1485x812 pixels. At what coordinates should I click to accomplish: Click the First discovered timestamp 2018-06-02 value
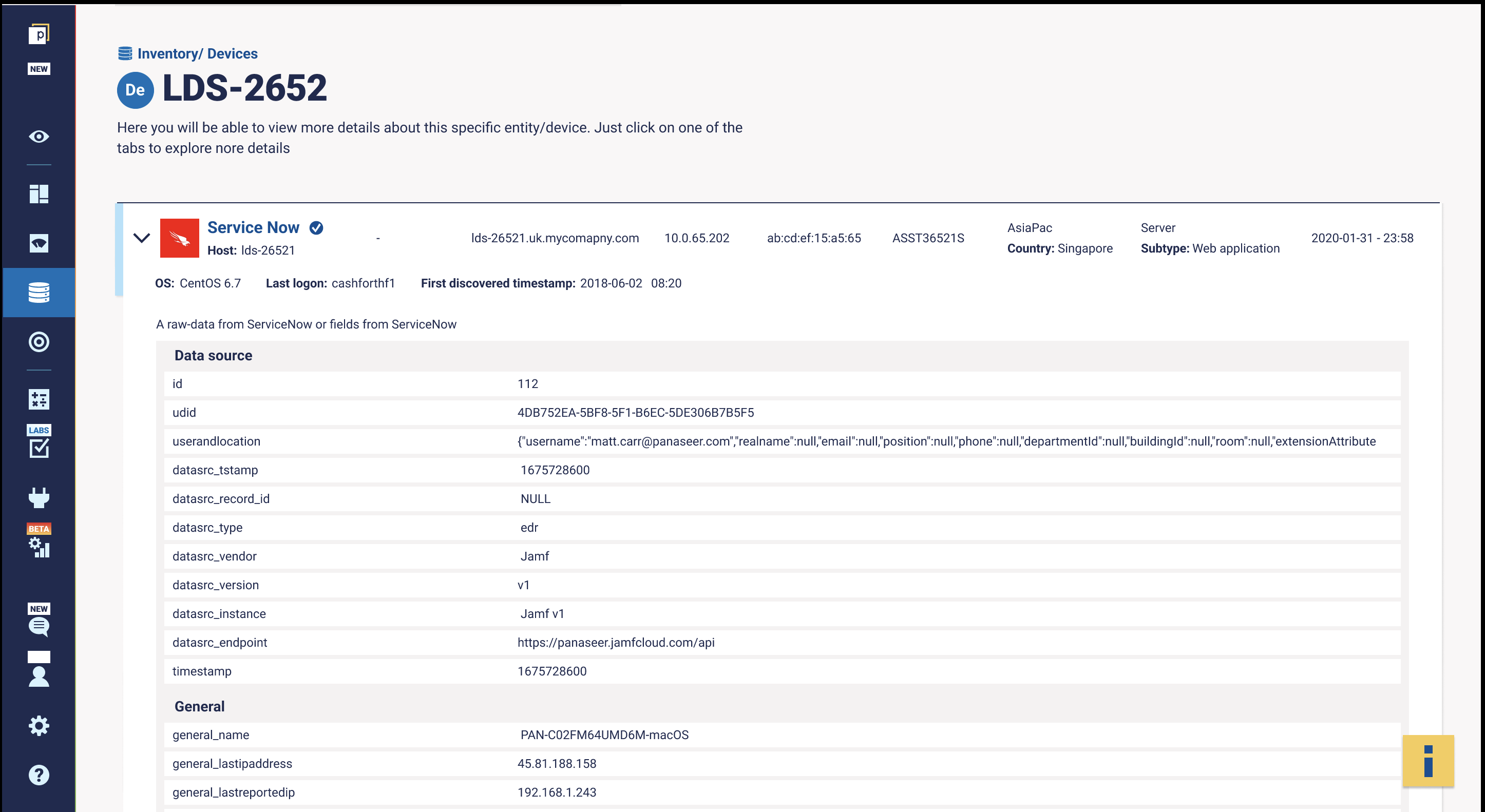click(630, 283)
